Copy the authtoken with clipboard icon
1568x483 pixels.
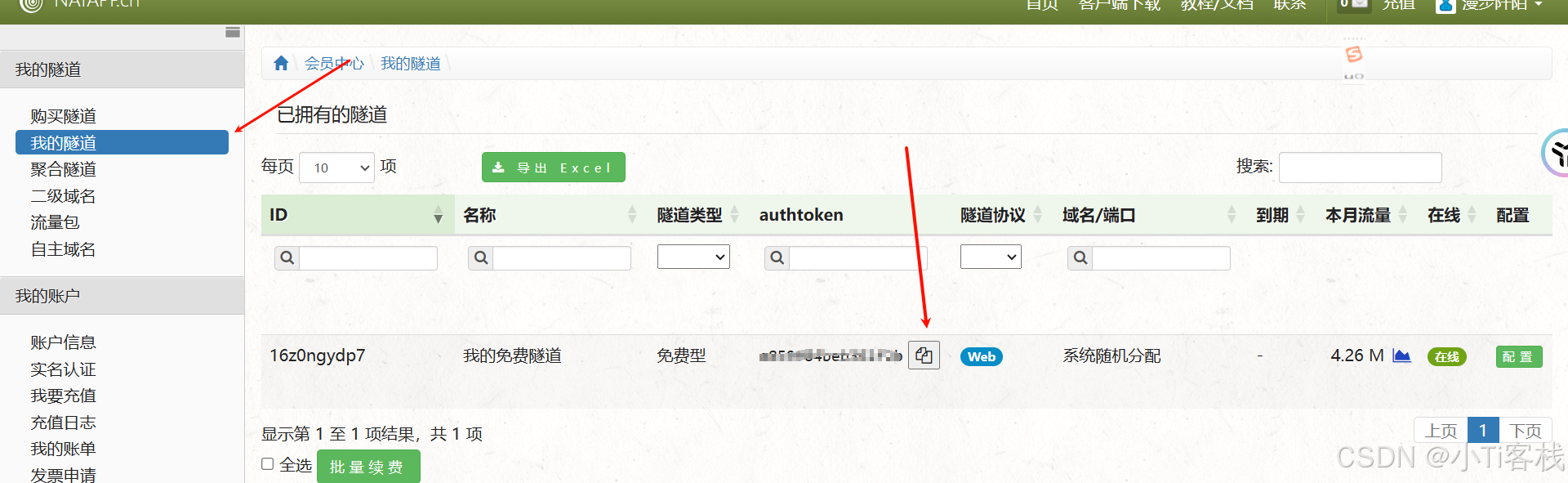pyautogui.click(x=924, y=356)
